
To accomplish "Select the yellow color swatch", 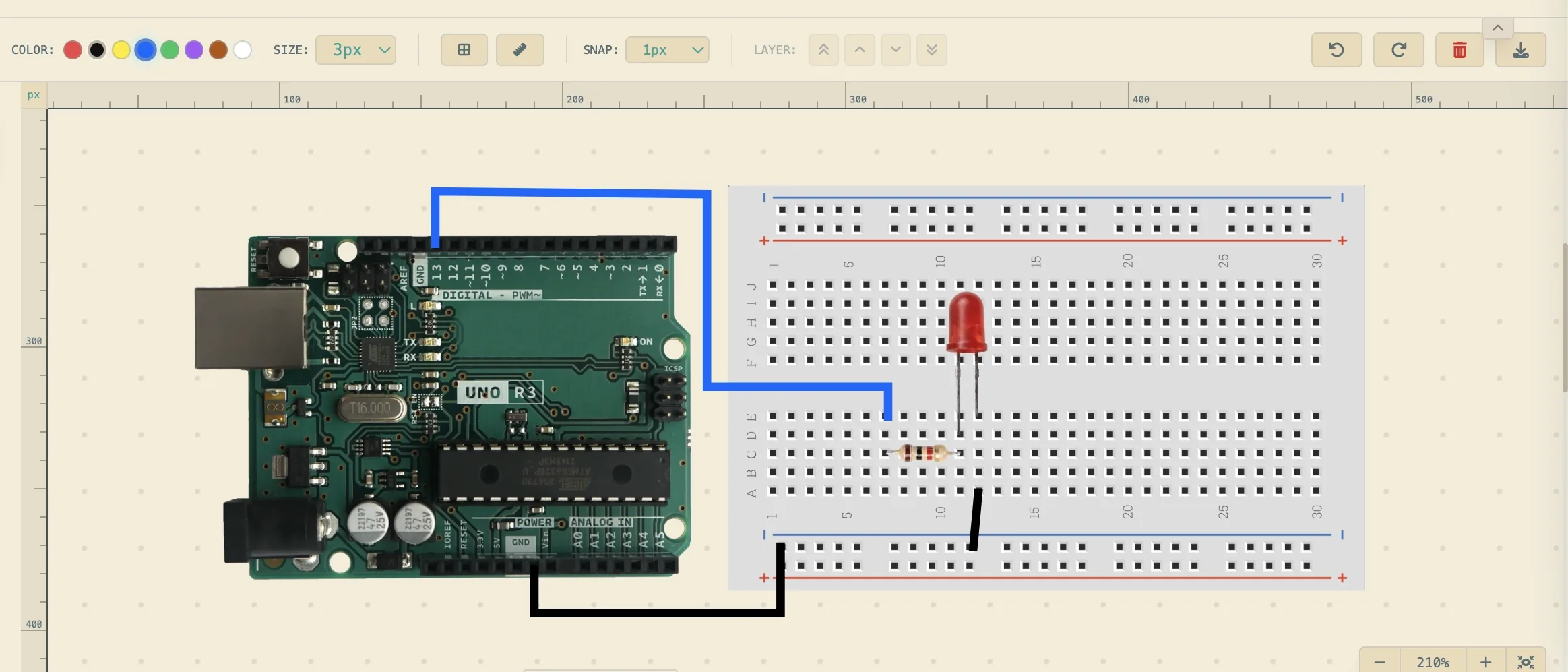I will [121, 50].
